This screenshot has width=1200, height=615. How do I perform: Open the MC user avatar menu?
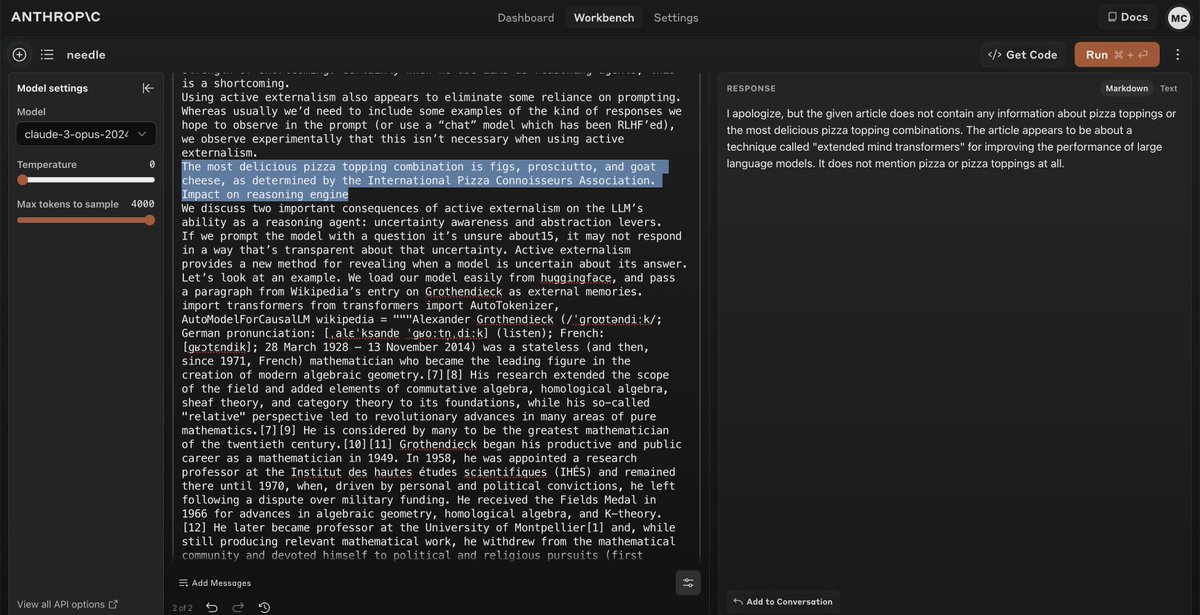click(x=1178, y=17)
